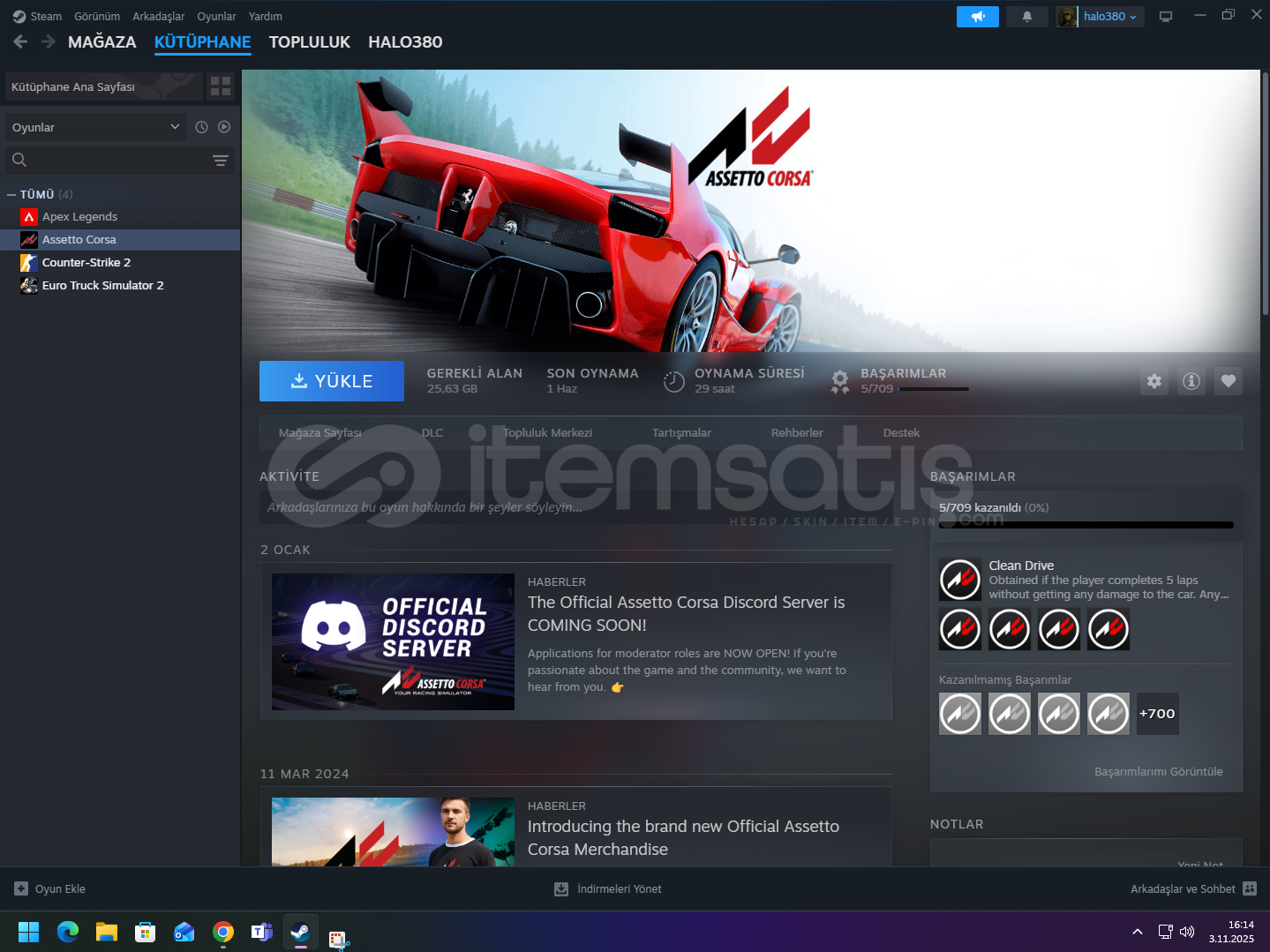1270x952 pixels.
Task: Open Başarımlarını Görüntüle link
Action: pos(1158,771)
